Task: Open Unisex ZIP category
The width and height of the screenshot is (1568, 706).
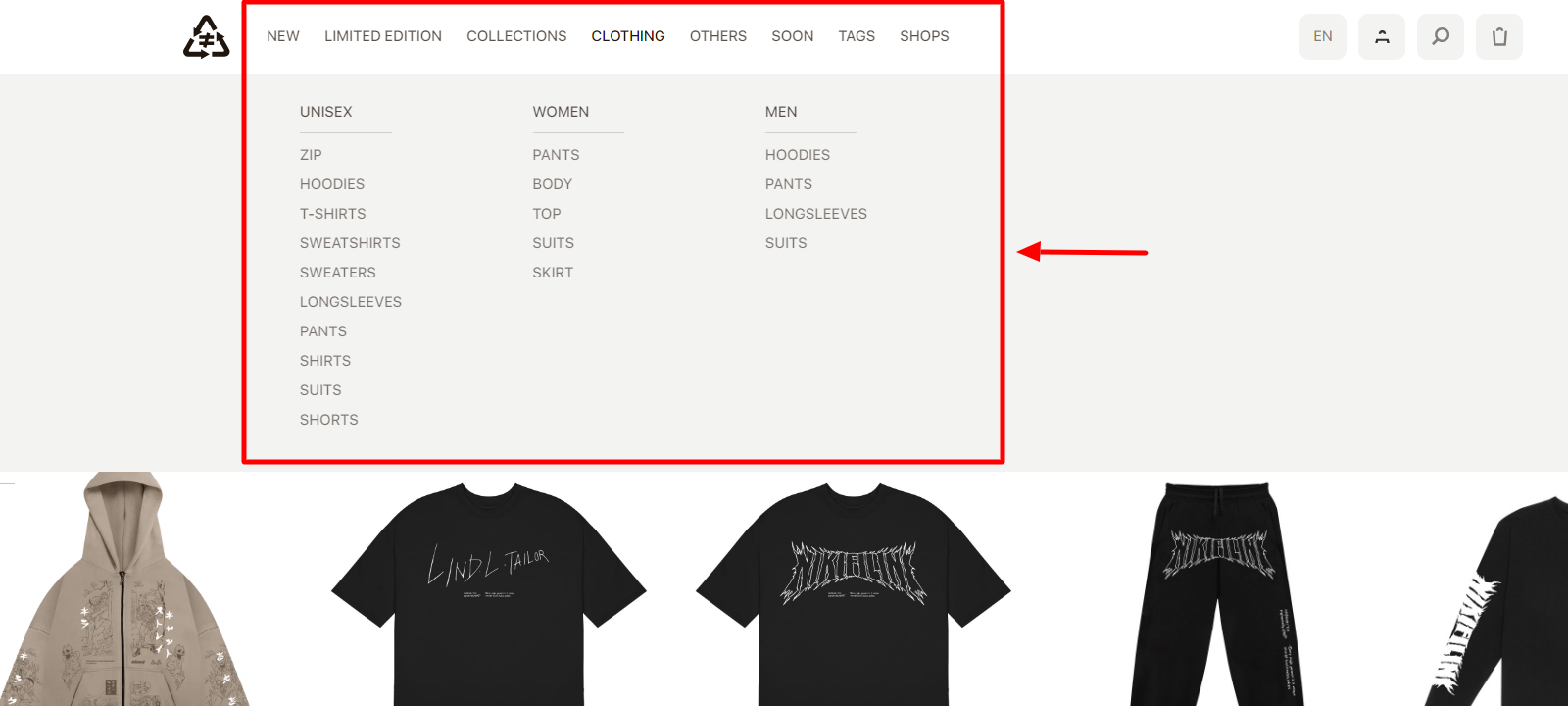Action: pyautogui.click(x=311, y=155)
